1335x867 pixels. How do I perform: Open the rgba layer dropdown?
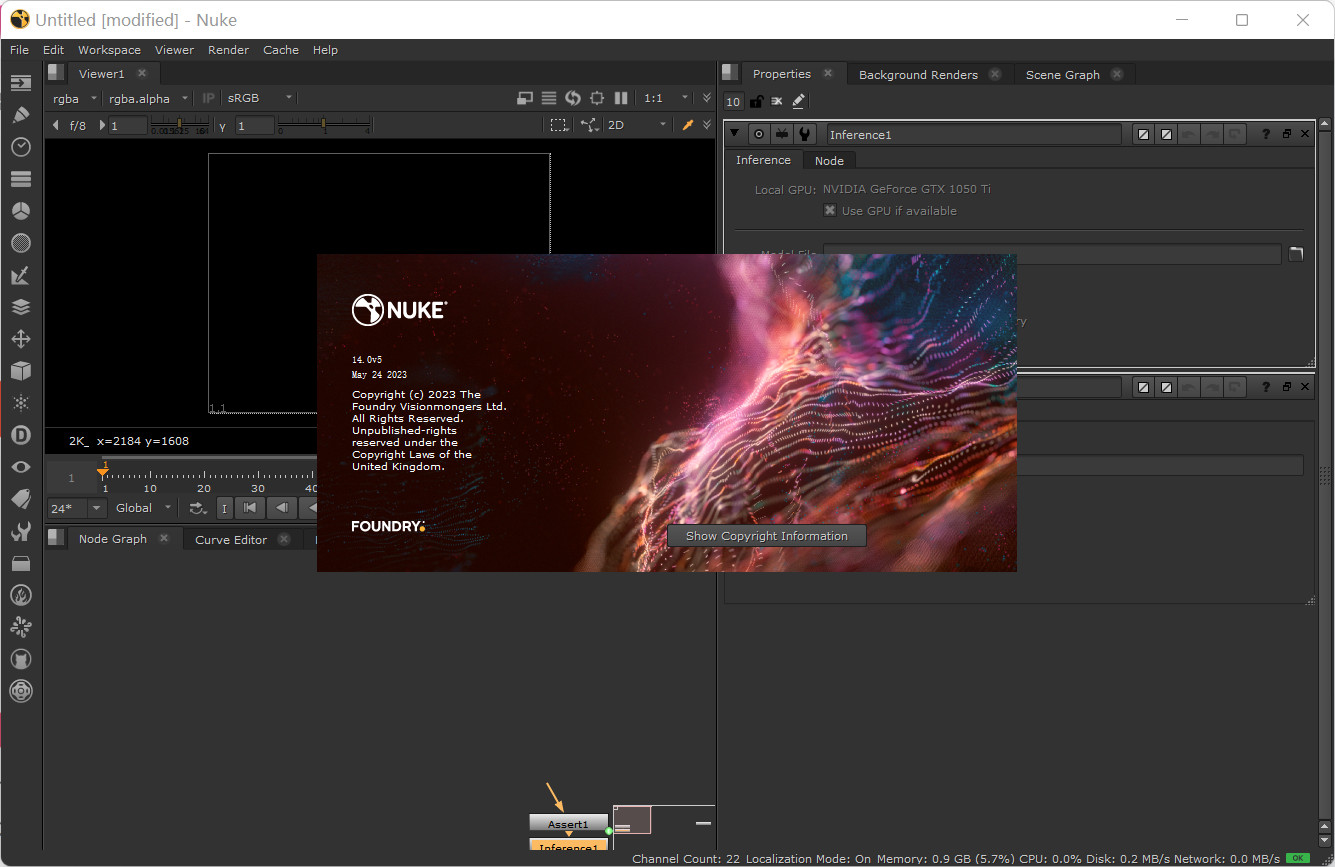[75, 98]
